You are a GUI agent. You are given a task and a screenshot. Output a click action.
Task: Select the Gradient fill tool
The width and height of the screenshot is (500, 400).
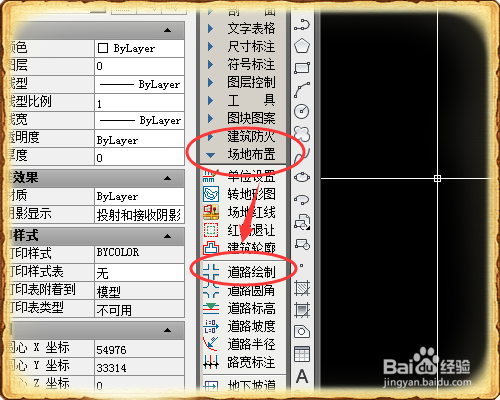[x=302, y=310]
